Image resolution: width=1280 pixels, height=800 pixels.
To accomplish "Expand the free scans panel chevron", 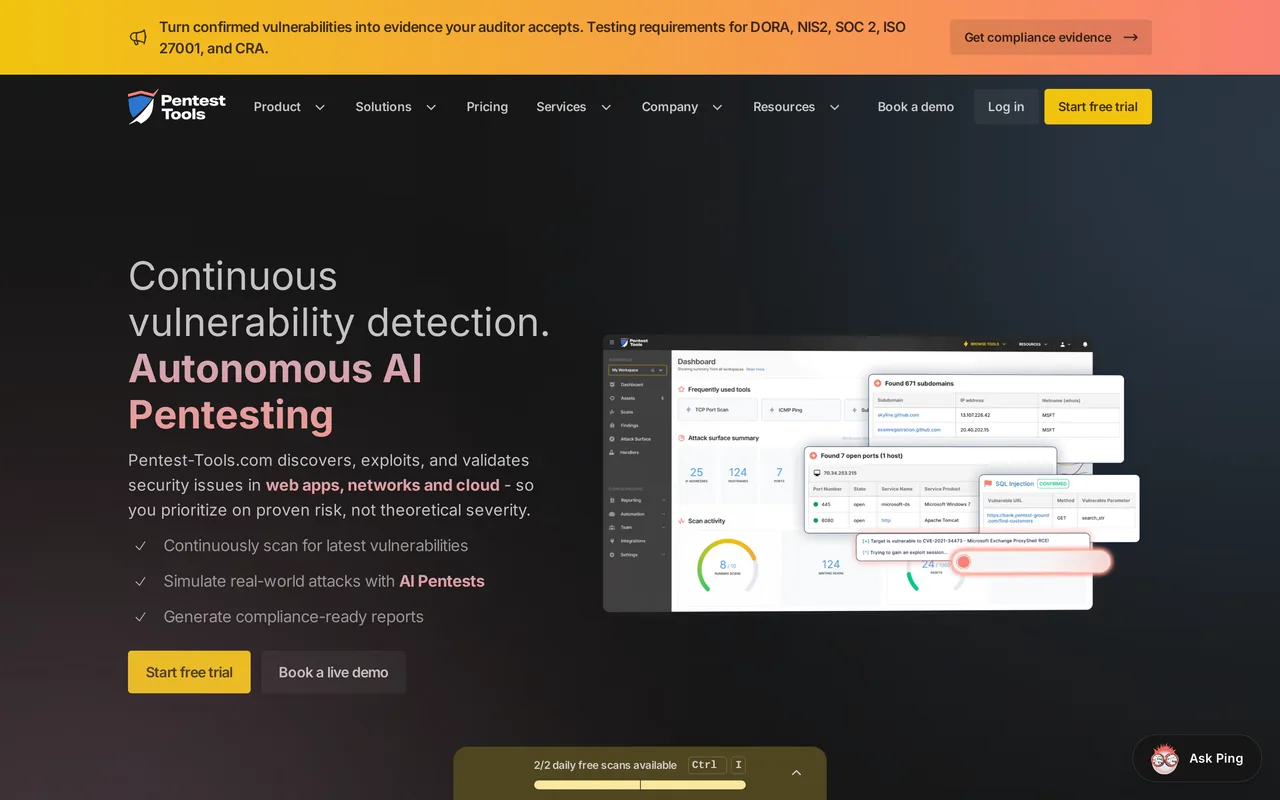I will (x=797, y=773).
